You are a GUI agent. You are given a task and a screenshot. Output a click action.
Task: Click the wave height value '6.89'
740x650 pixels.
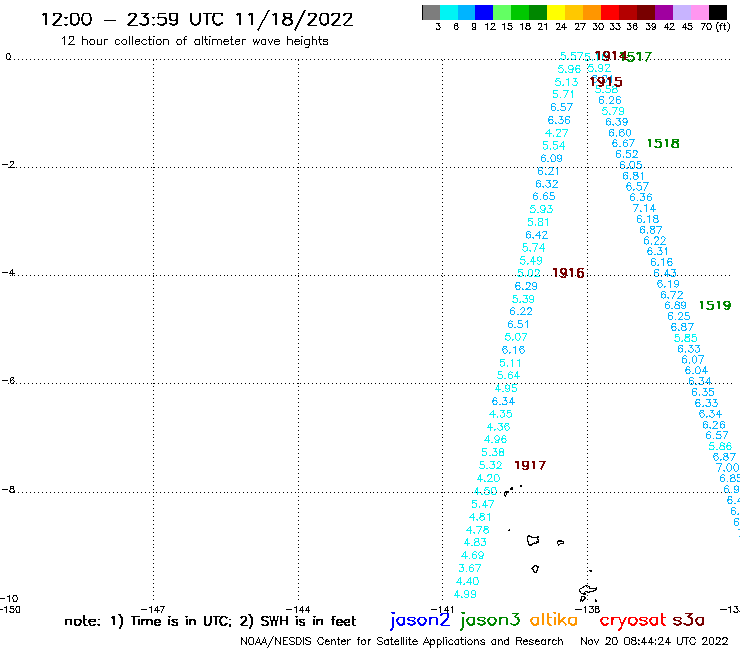click(675, 305)
